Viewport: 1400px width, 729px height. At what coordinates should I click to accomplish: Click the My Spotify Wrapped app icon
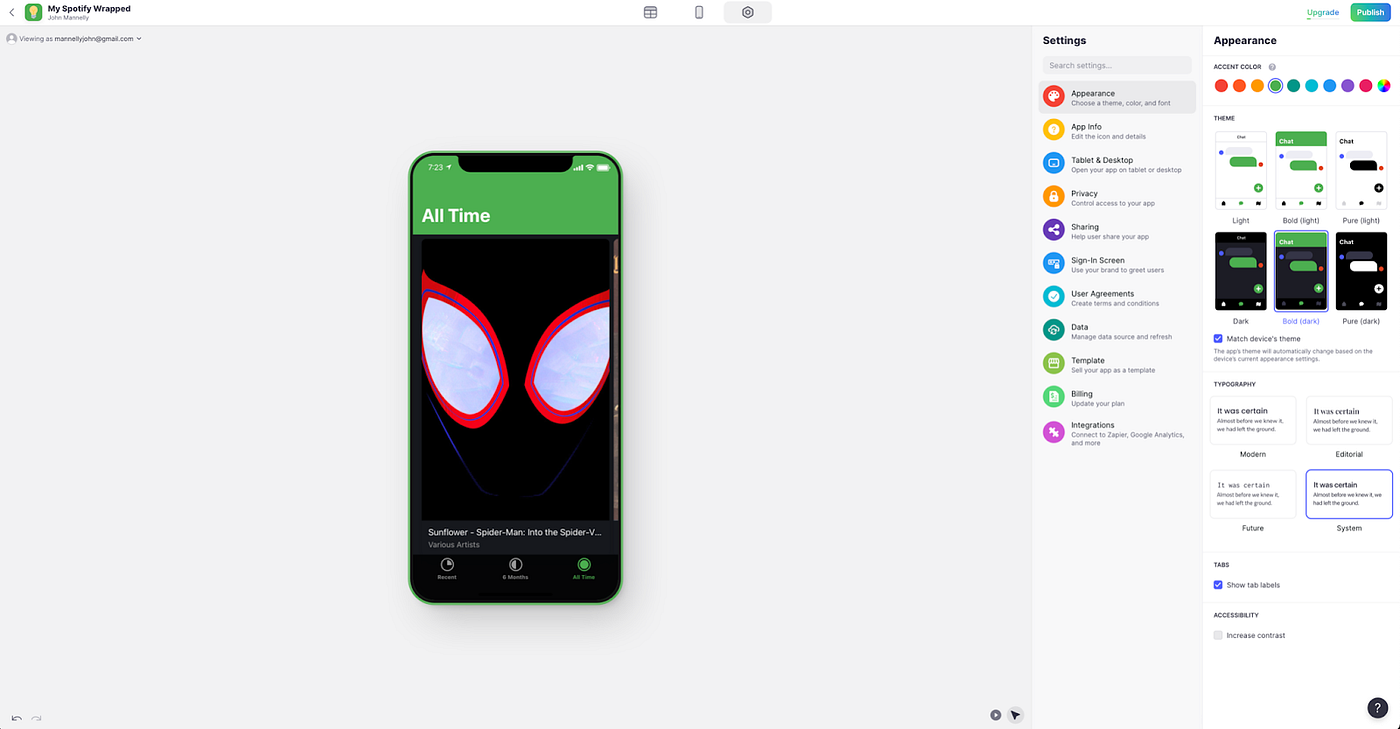(x=33, y=12)
